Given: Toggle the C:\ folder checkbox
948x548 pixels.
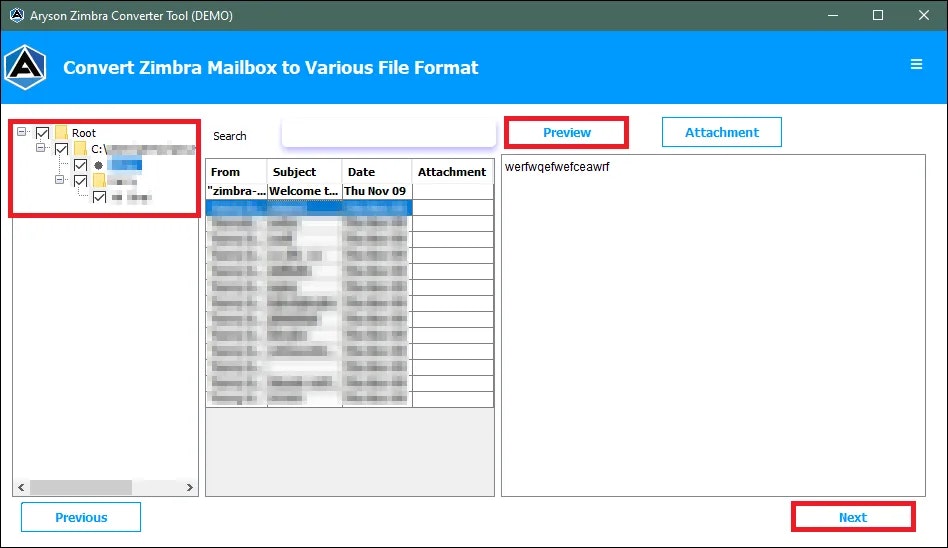Looking at the screenshot, I should pos(62,149).
